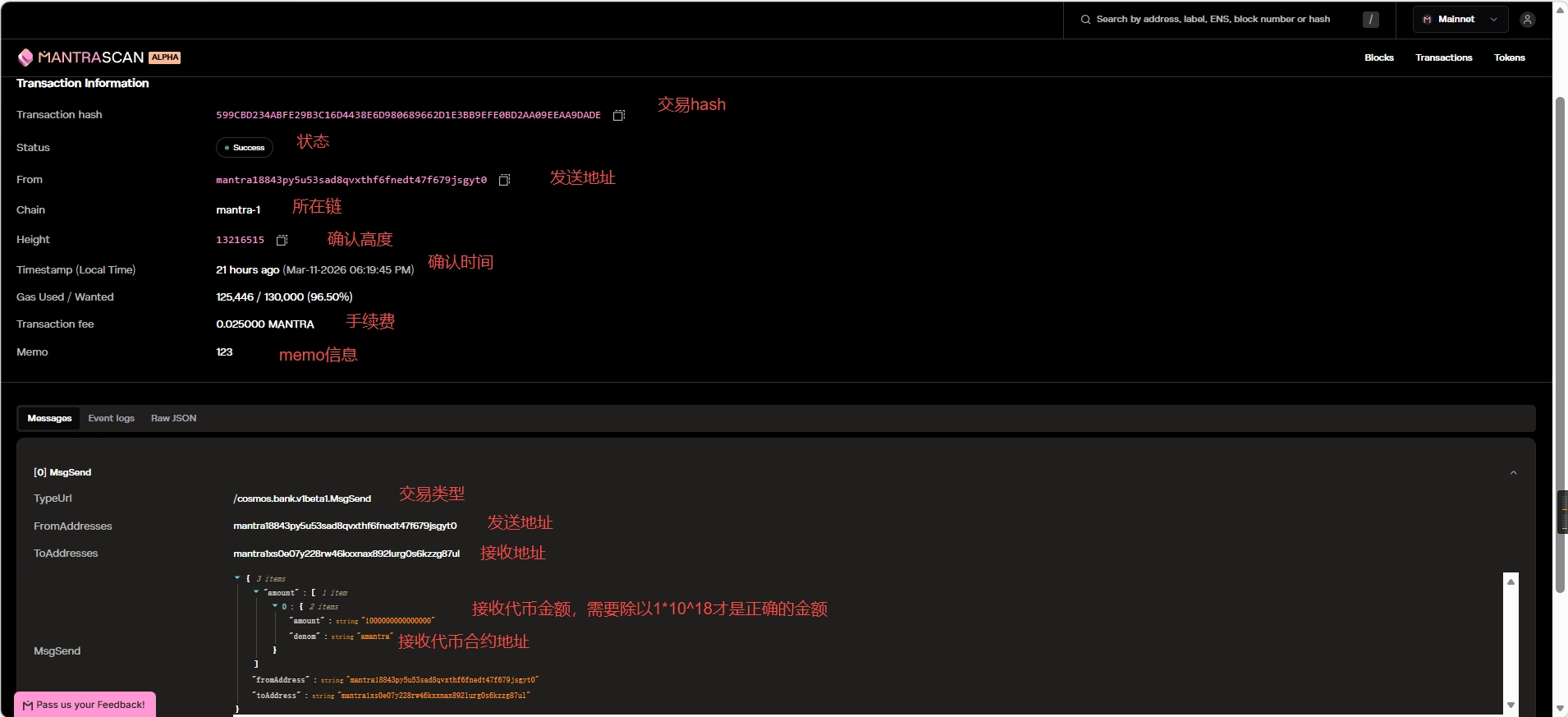This screenshot has height=717, width=1568.
Task: Go to the Transactions page
Action: tap(1444, 57)
